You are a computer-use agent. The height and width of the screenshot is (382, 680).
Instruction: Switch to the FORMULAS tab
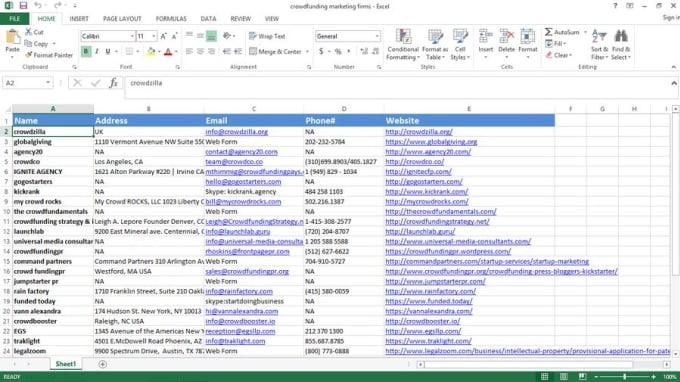171,19
